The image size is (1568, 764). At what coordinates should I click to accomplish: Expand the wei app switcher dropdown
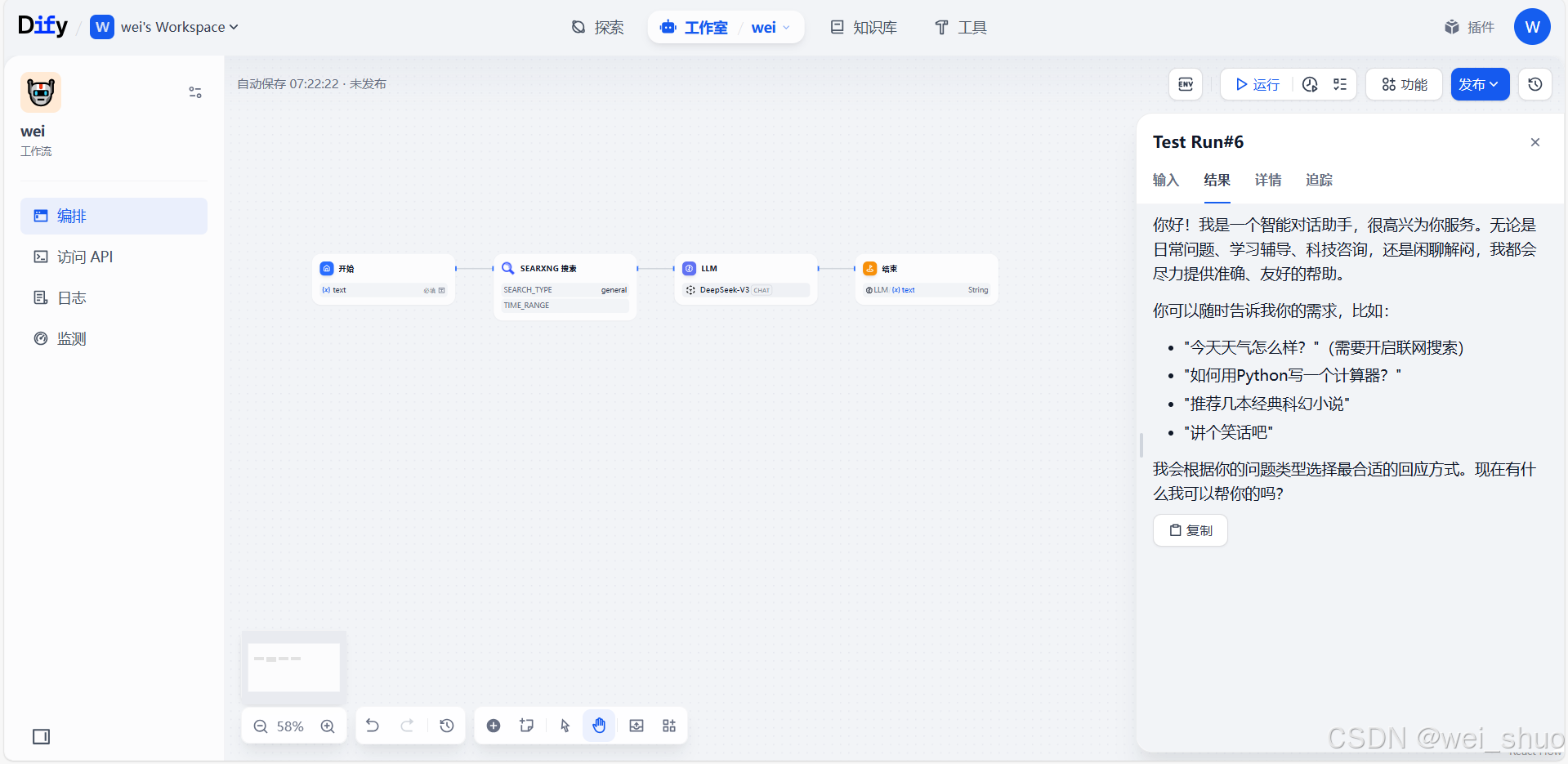coord(771,27)
